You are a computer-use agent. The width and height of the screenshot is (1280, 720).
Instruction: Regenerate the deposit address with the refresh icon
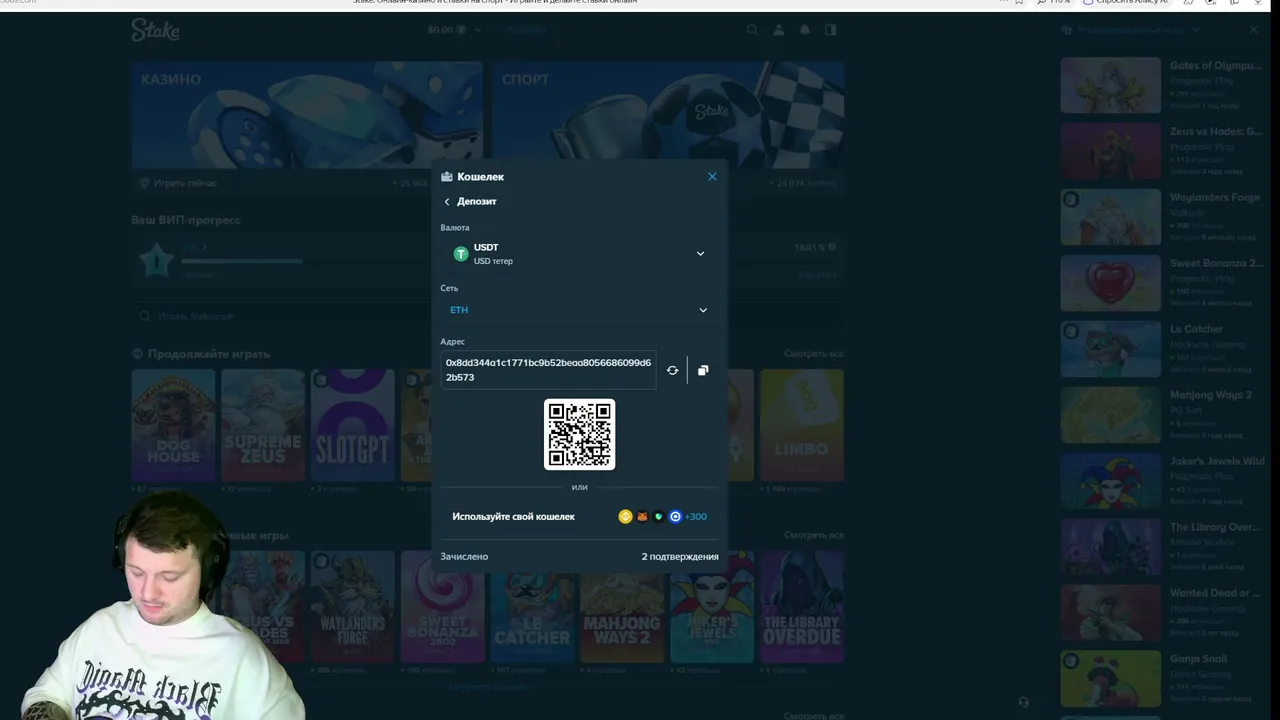[x=672, y=370]
